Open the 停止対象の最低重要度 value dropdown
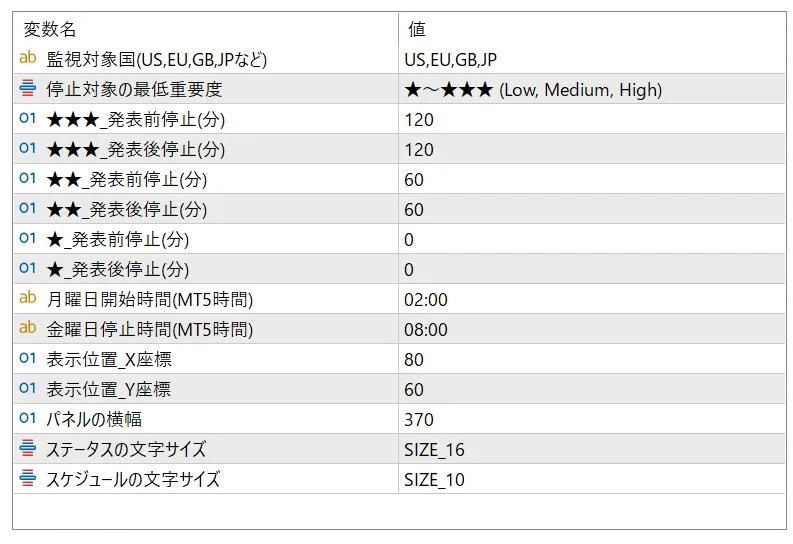 point(590,90)
